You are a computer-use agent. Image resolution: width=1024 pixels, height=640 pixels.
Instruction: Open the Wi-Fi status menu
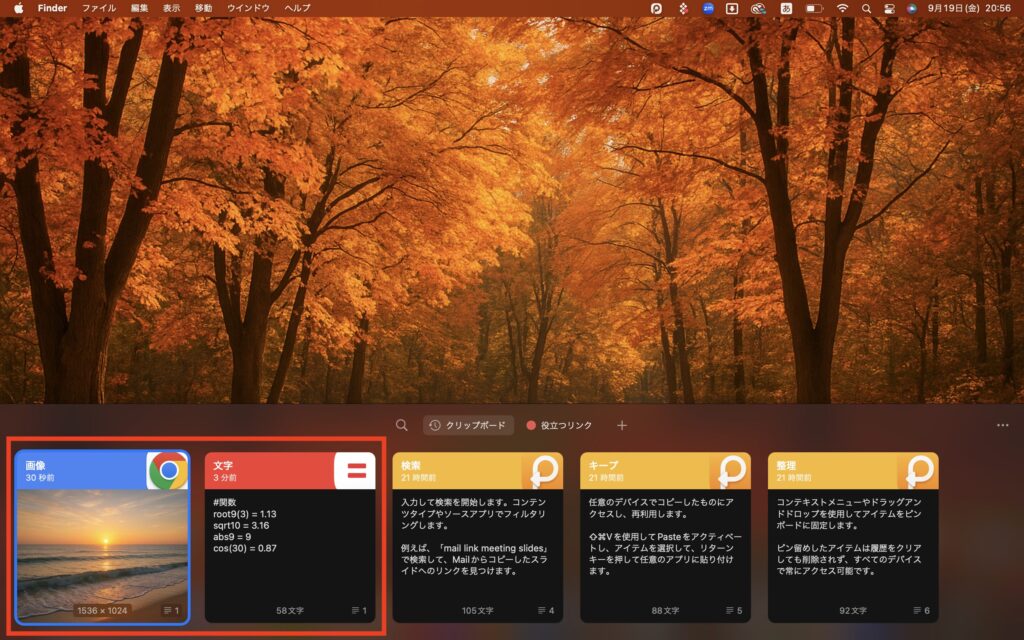[842, 8]
